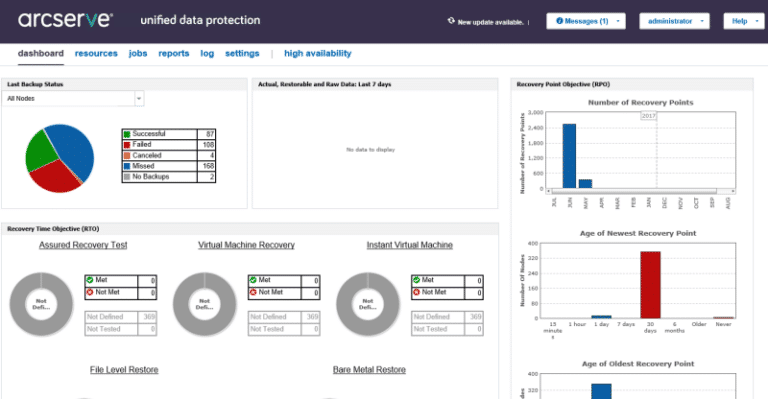Click the green Met checkmark icon under Assured Recovery Test

tap(90, 280)
